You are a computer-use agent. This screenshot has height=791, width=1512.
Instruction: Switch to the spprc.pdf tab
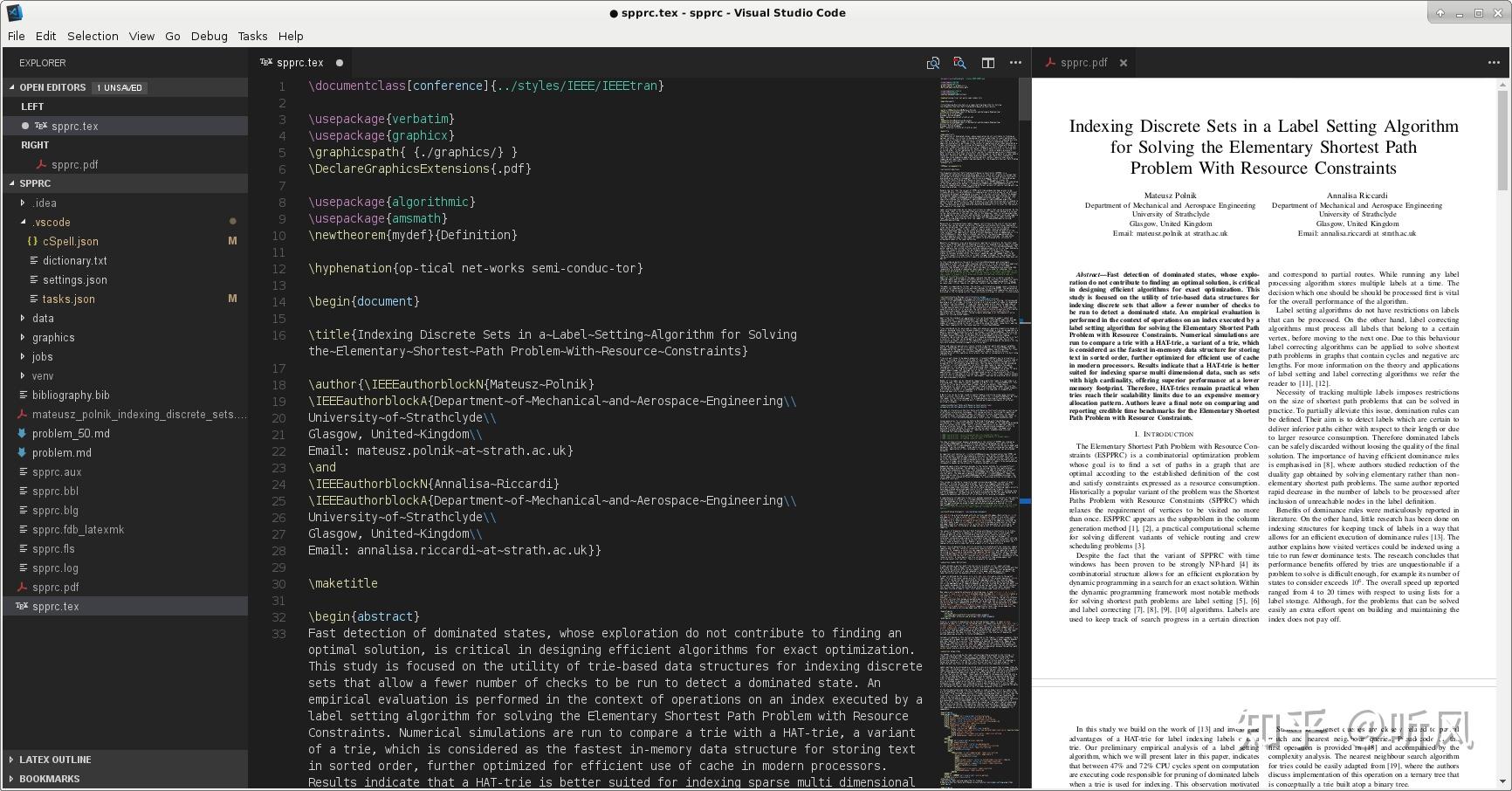[1085, 62]
